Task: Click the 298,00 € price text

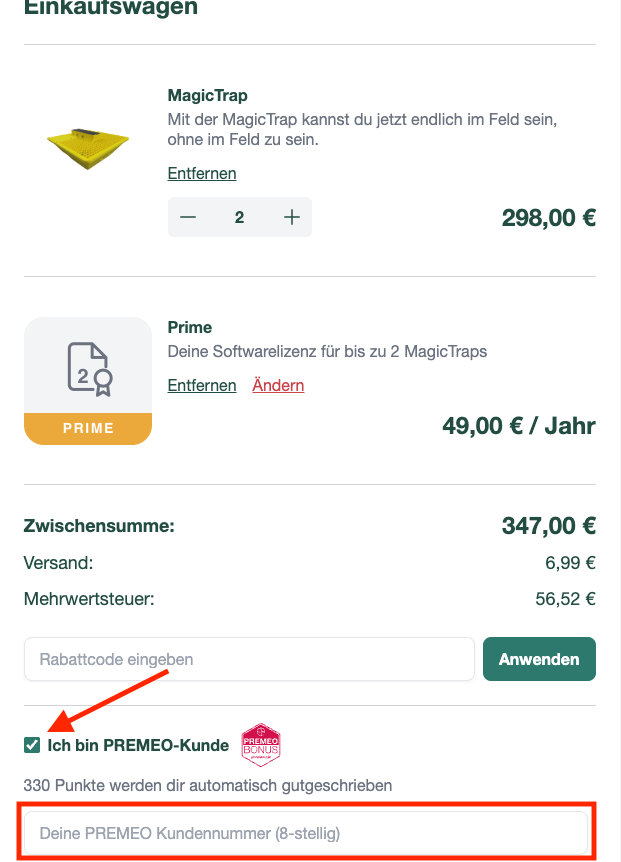Action: click(548, 217)
